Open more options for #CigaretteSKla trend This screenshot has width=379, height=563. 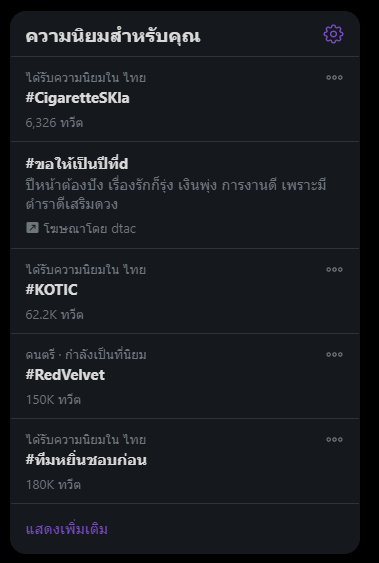click(334, 78)
